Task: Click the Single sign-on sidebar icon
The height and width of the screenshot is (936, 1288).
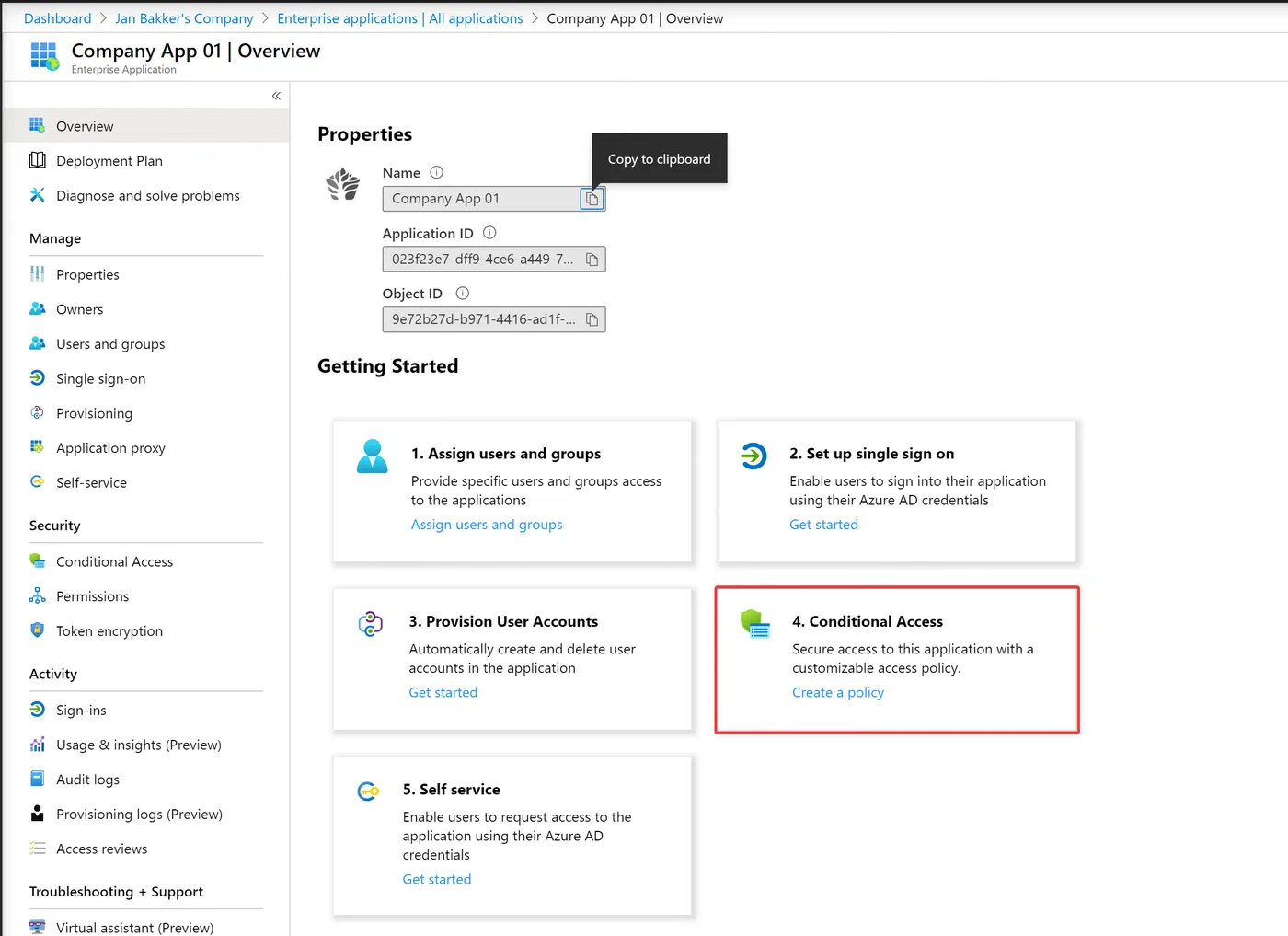Action: [x=37, y=378]
